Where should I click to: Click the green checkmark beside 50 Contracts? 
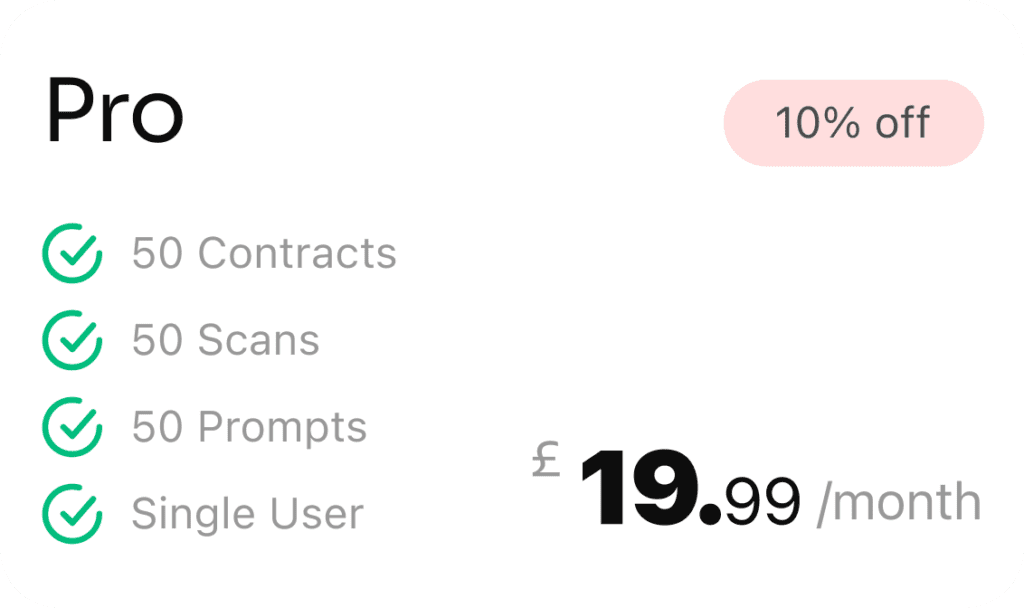tap(71, 253)
